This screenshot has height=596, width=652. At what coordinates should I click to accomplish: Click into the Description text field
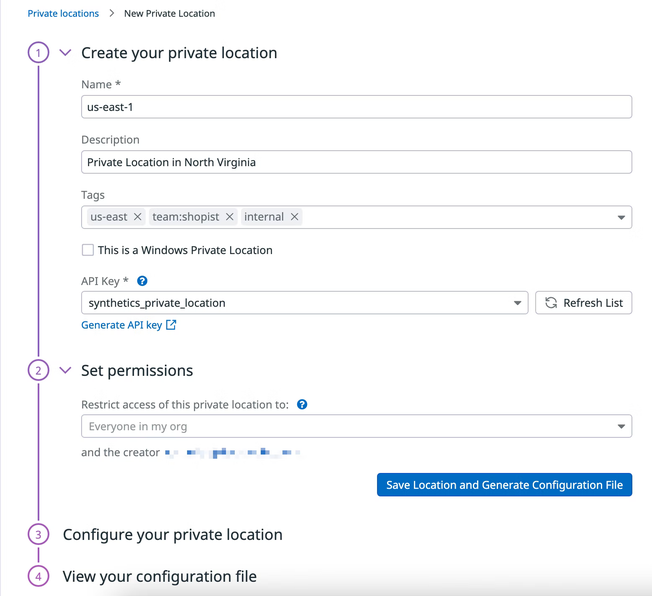click(x=356, y=162)
